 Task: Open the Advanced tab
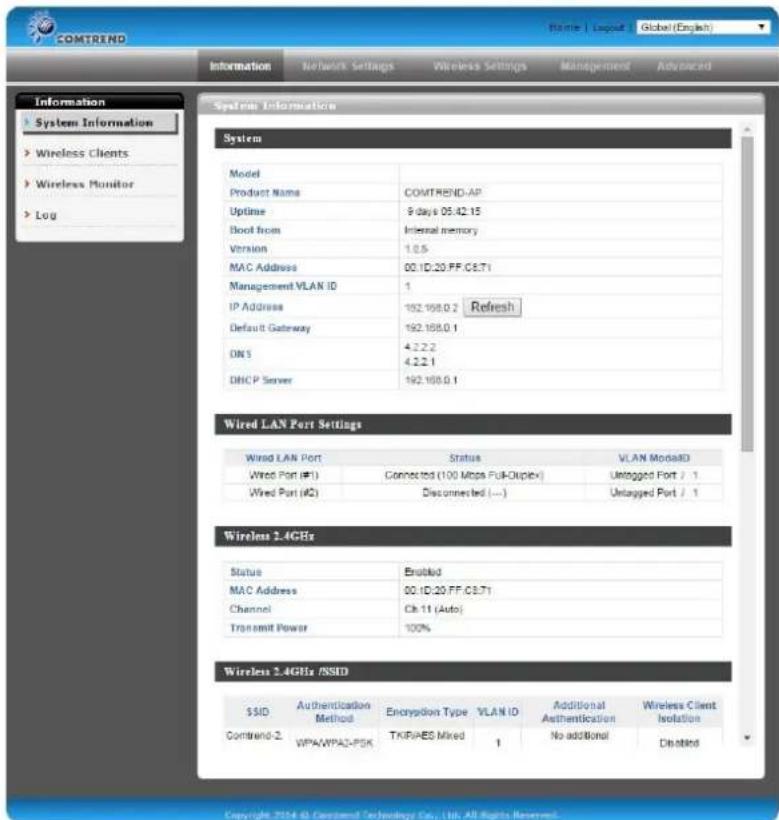(684, 66)
